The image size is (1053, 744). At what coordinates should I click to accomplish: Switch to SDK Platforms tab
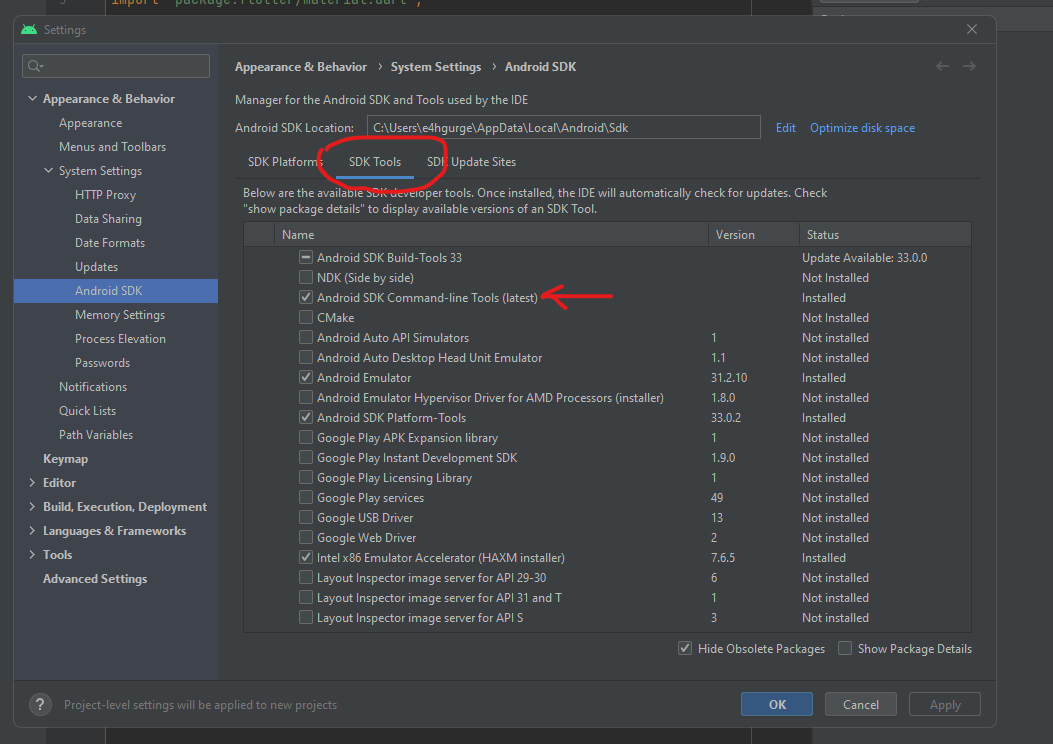click(285, 162)
